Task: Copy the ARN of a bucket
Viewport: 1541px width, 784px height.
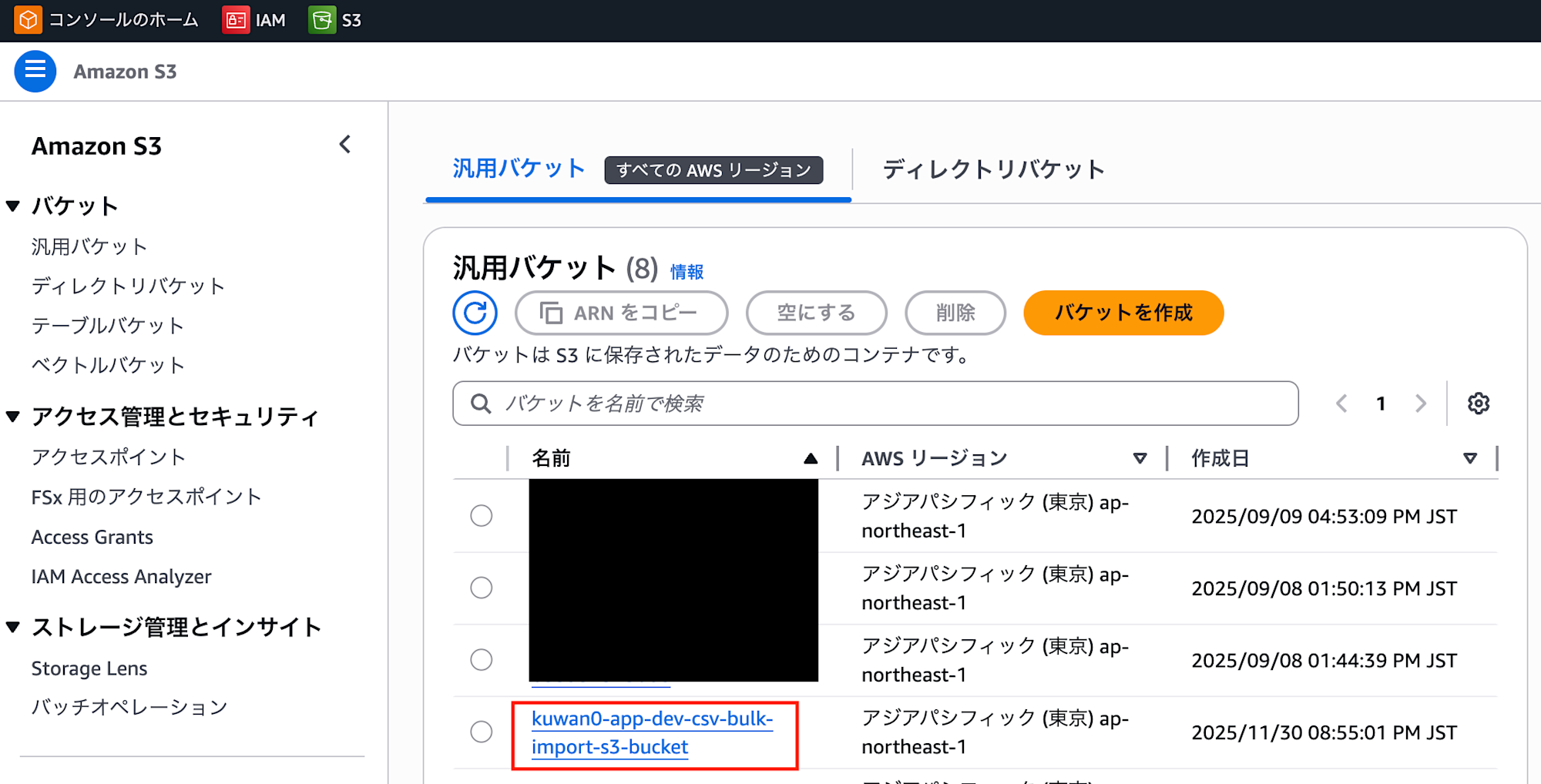Action: click(621, 313)
